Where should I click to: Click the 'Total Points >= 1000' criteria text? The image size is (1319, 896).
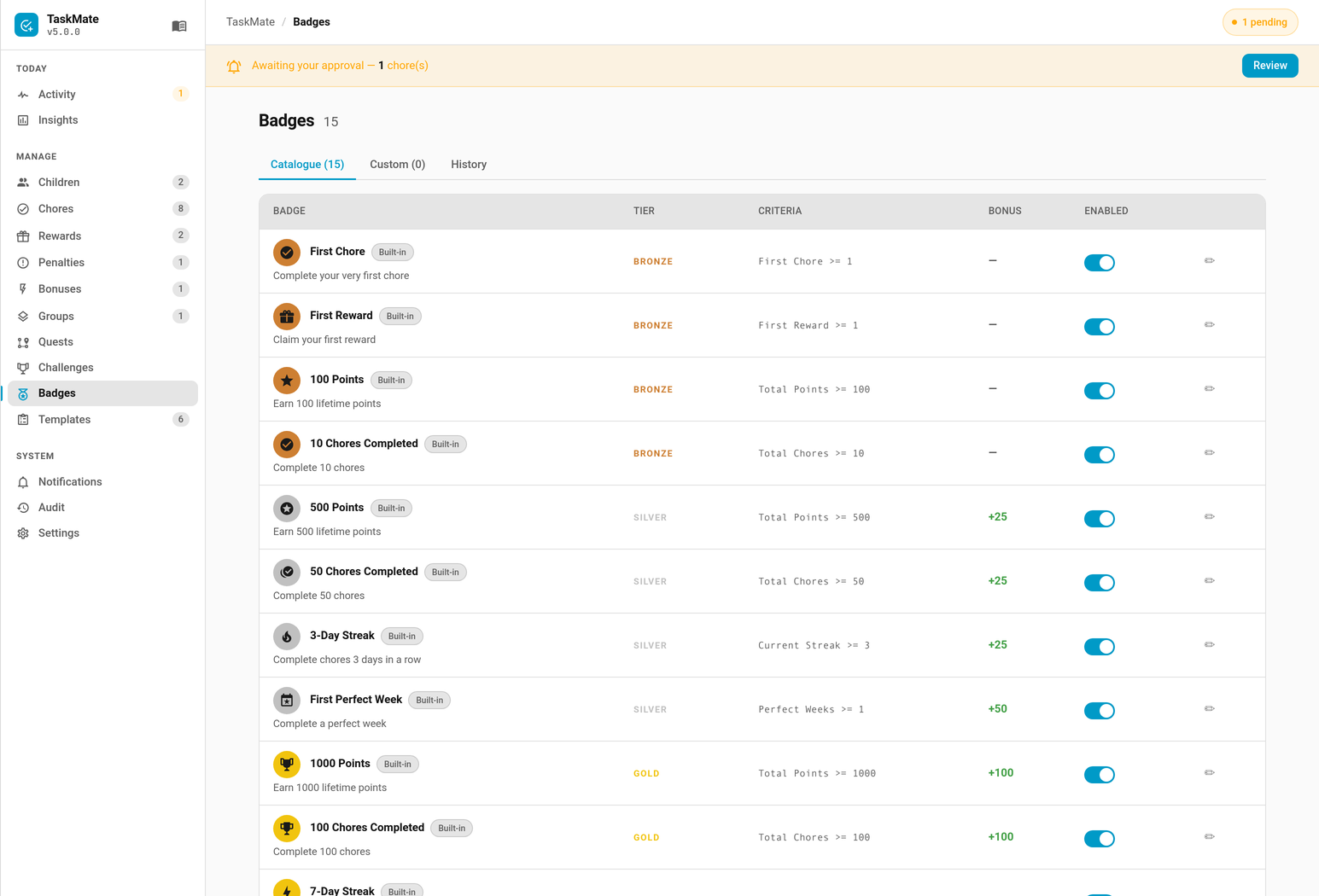[817, 774]
